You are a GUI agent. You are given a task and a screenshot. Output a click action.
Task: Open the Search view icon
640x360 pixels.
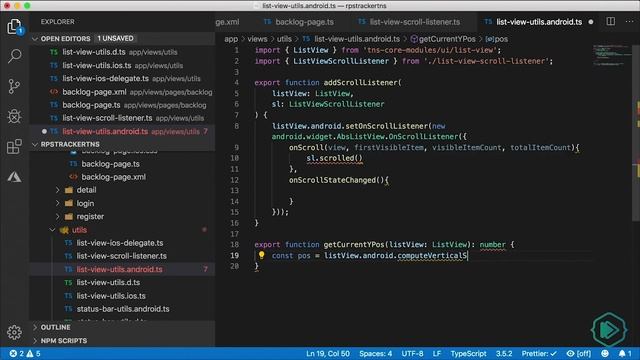(x=15, y=56)
